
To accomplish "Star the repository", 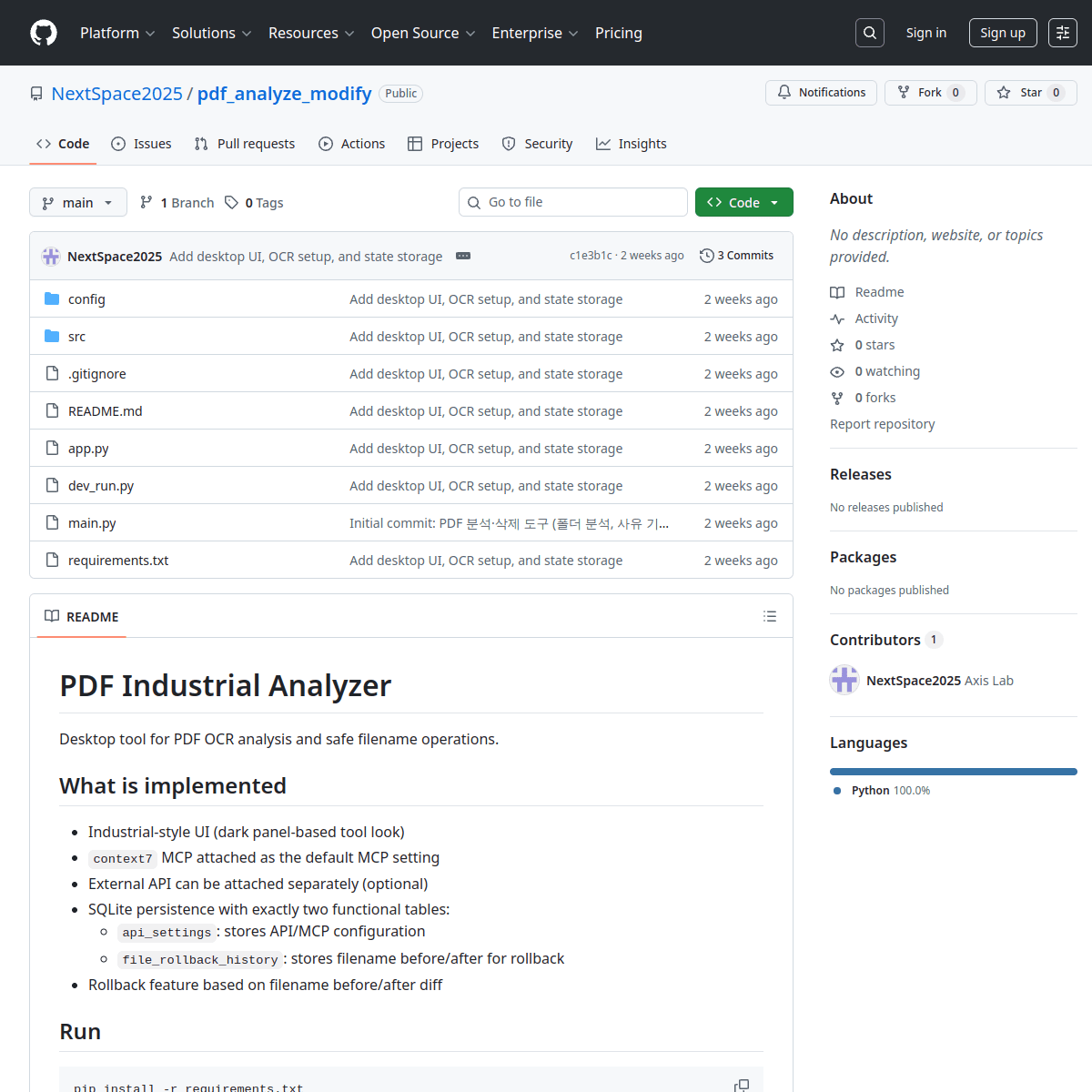I will tap(1031, 93).
